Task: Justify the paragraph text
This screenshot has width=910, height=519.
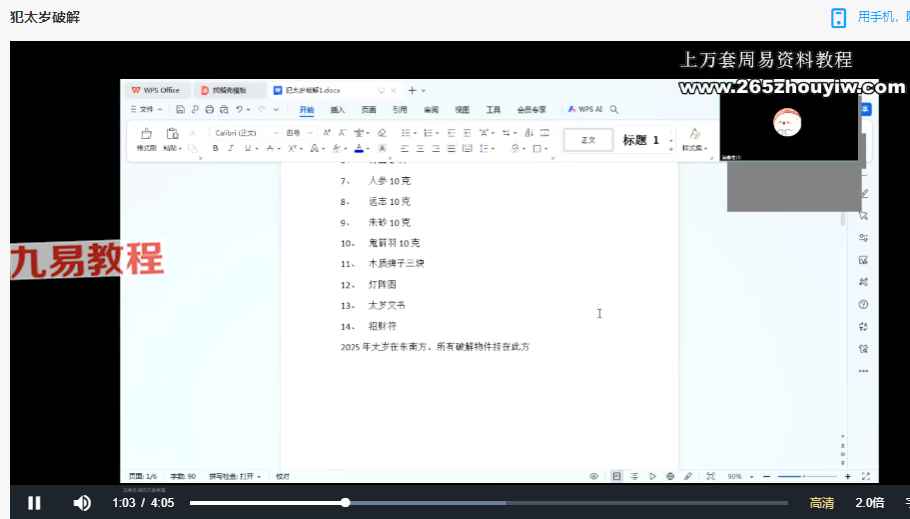Action: click(x=452, y=149)
